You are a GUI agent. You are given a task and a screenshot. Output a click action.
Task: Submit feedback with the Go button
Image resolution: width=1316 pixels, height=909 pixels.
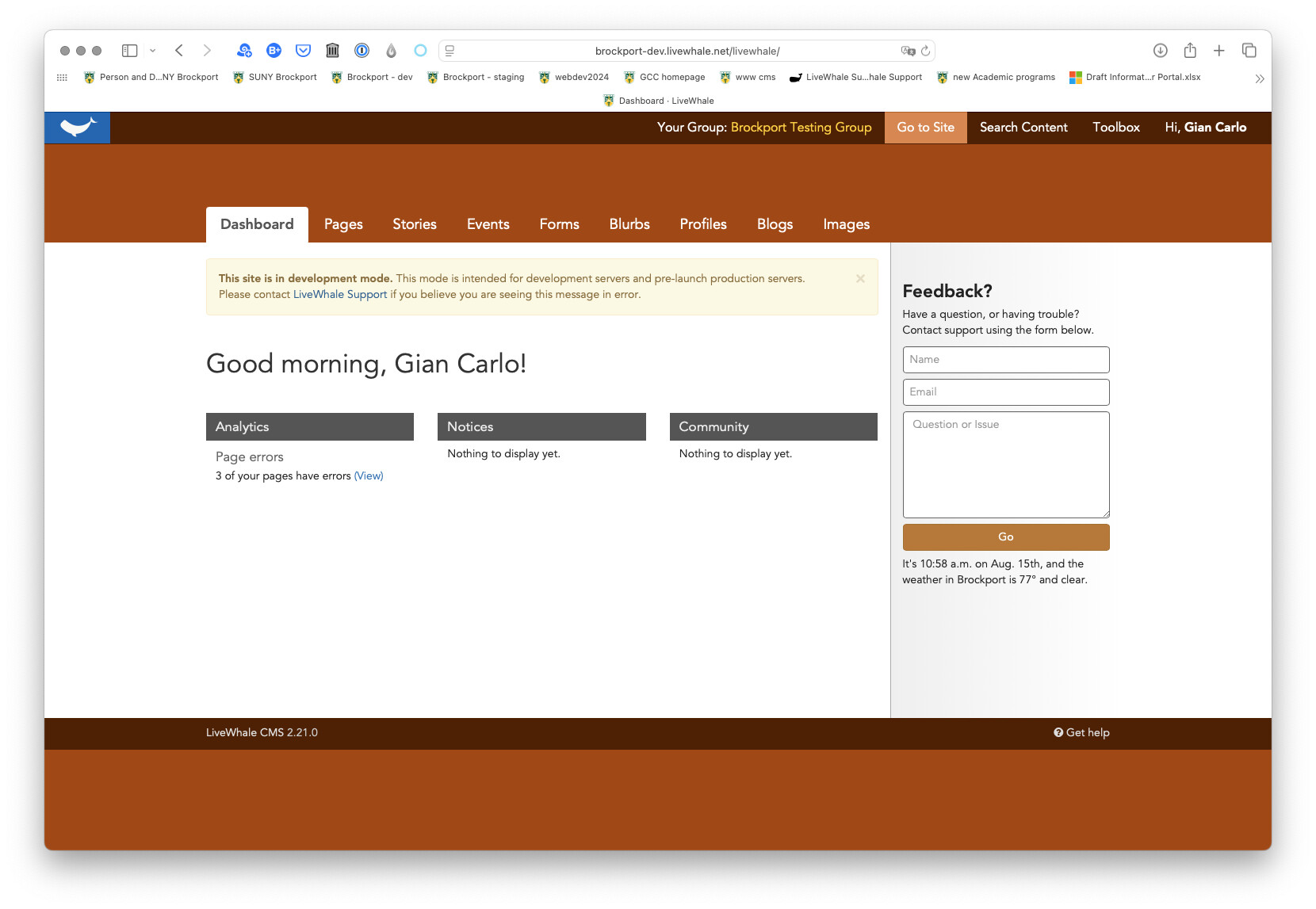pyautogui.click(x=1005, y=537)
